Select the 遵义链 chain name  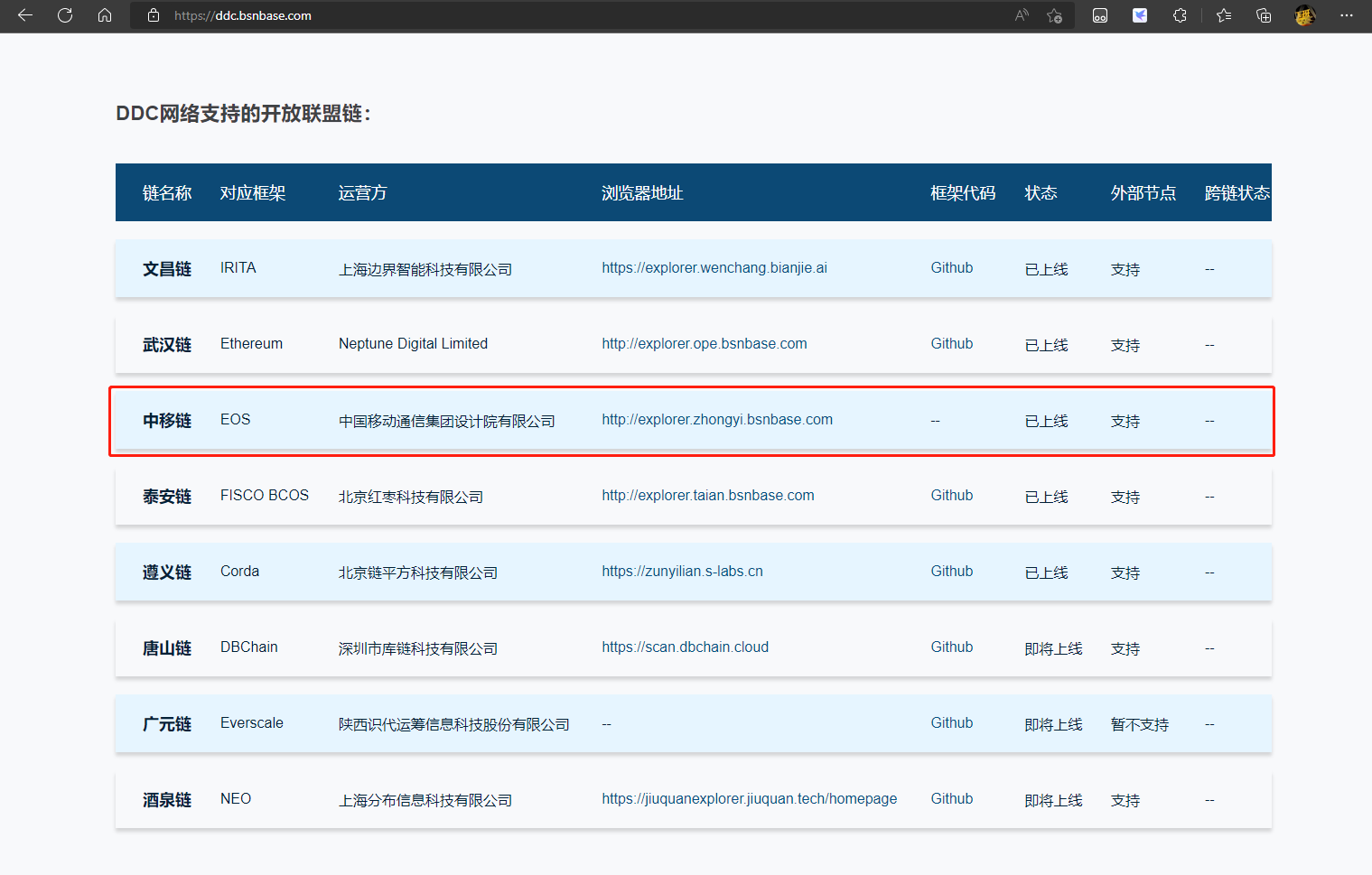pos(167,572)
